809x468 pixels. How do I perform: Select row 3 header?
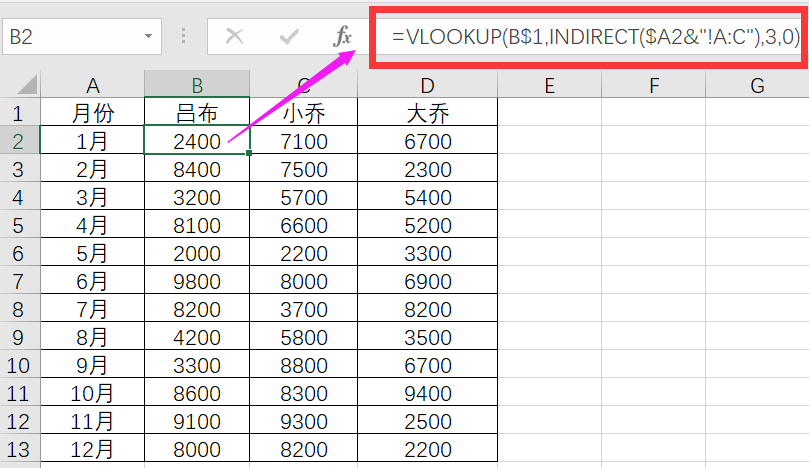[x=19, y=169]
